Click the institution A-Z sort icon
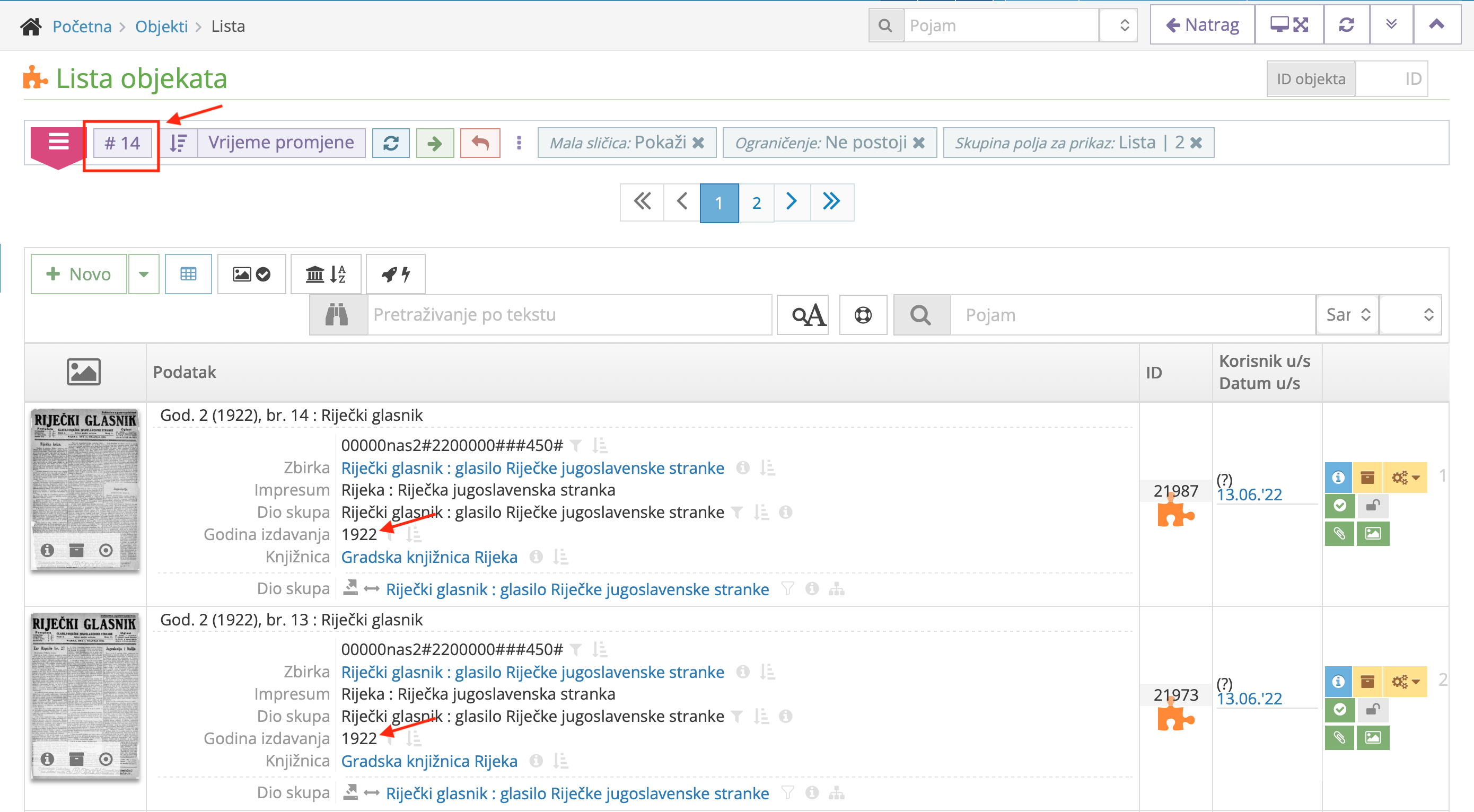Screen dimensions: 1474x812 tap(326, 274)
